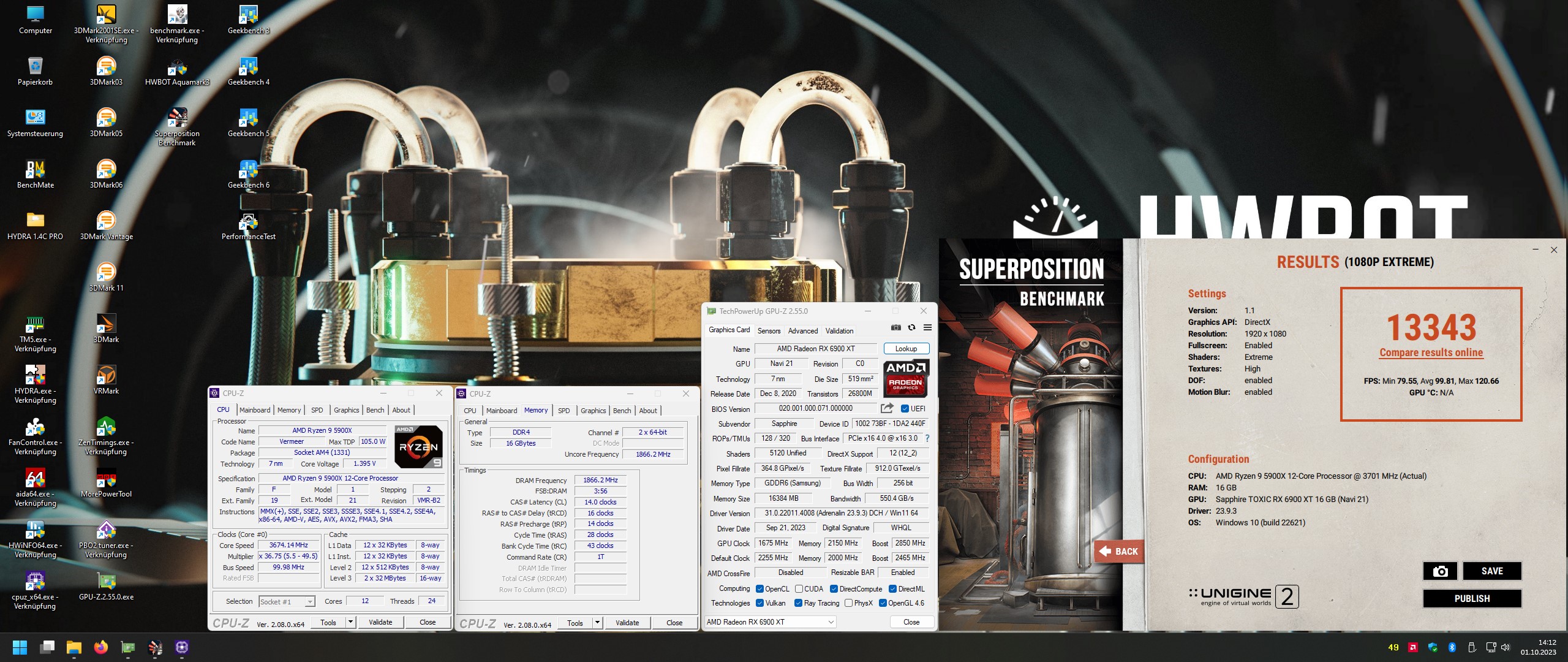1568x662 pixels.
Task: Click the taskbar volume icon
Action: 1506,647
